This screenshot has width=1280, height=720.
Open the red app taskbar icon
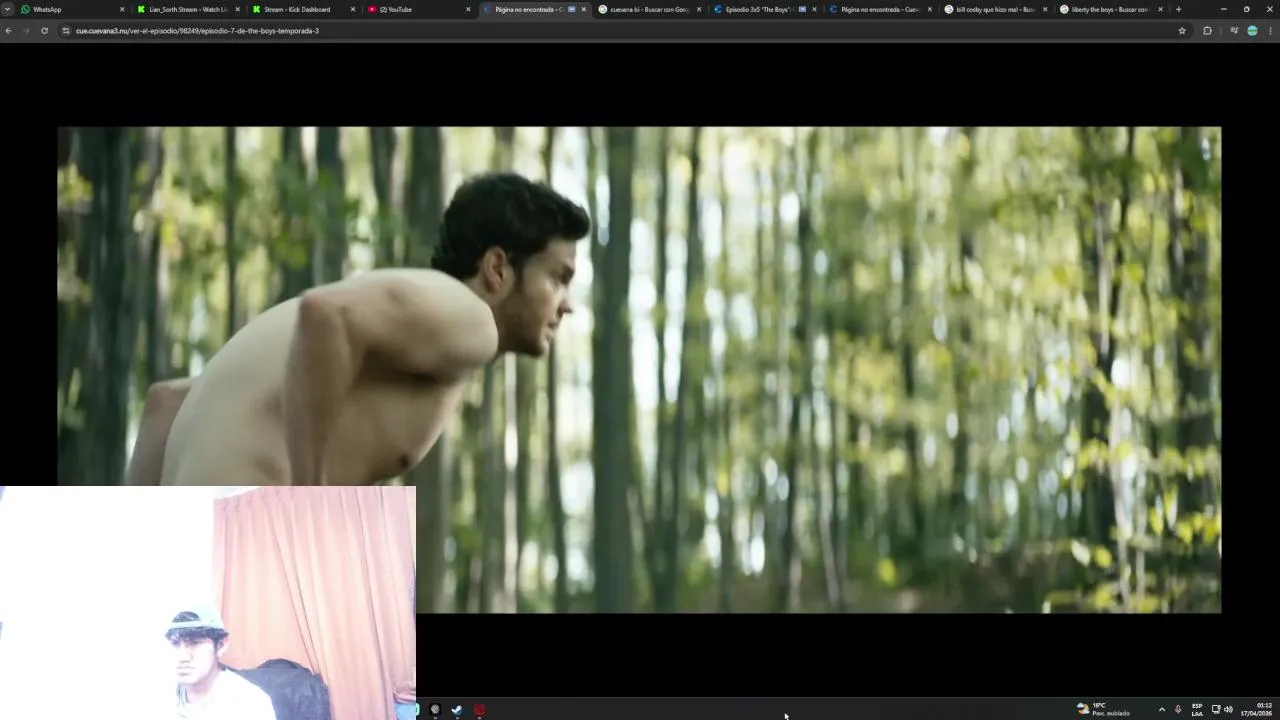point(480,710)
